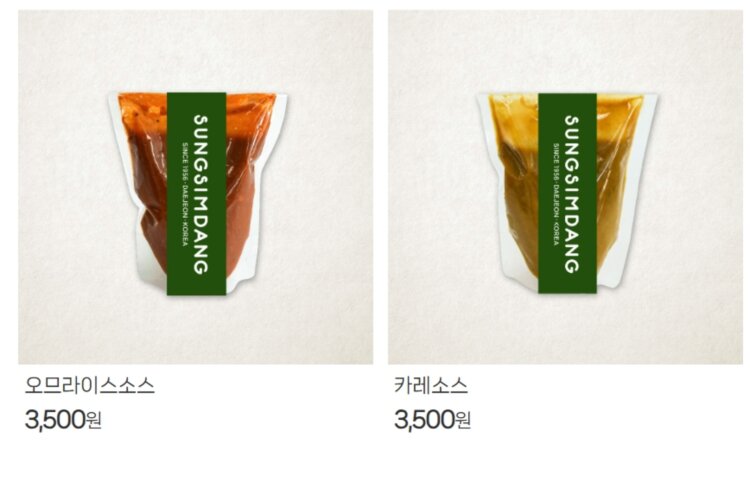Click the 원 currency character beside omurice price
This screenshot has width=750, height=495.
(94, 421)
